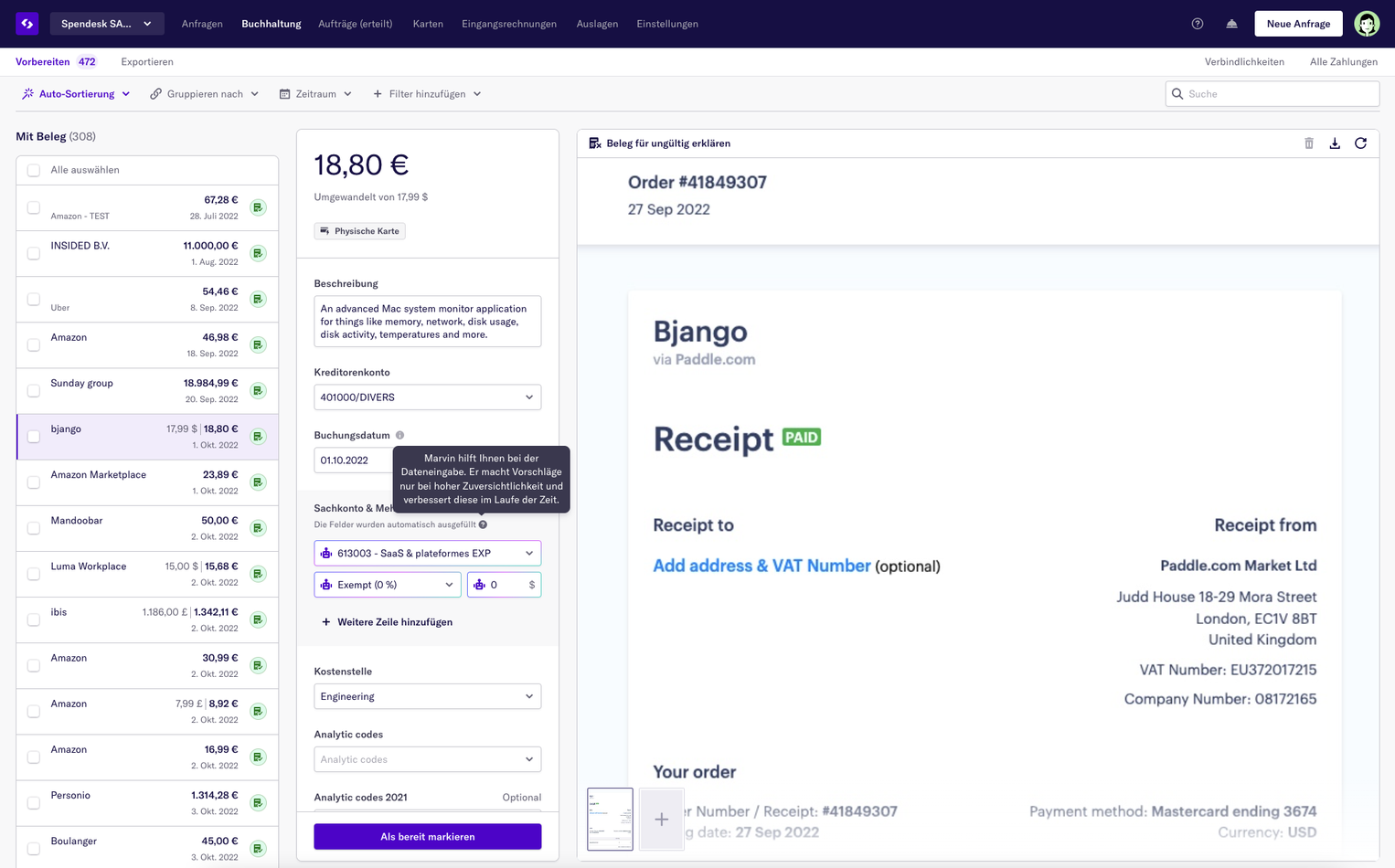Click the receipt status icon for Mandoobar

pyautogui.click(x=259, y=528)
